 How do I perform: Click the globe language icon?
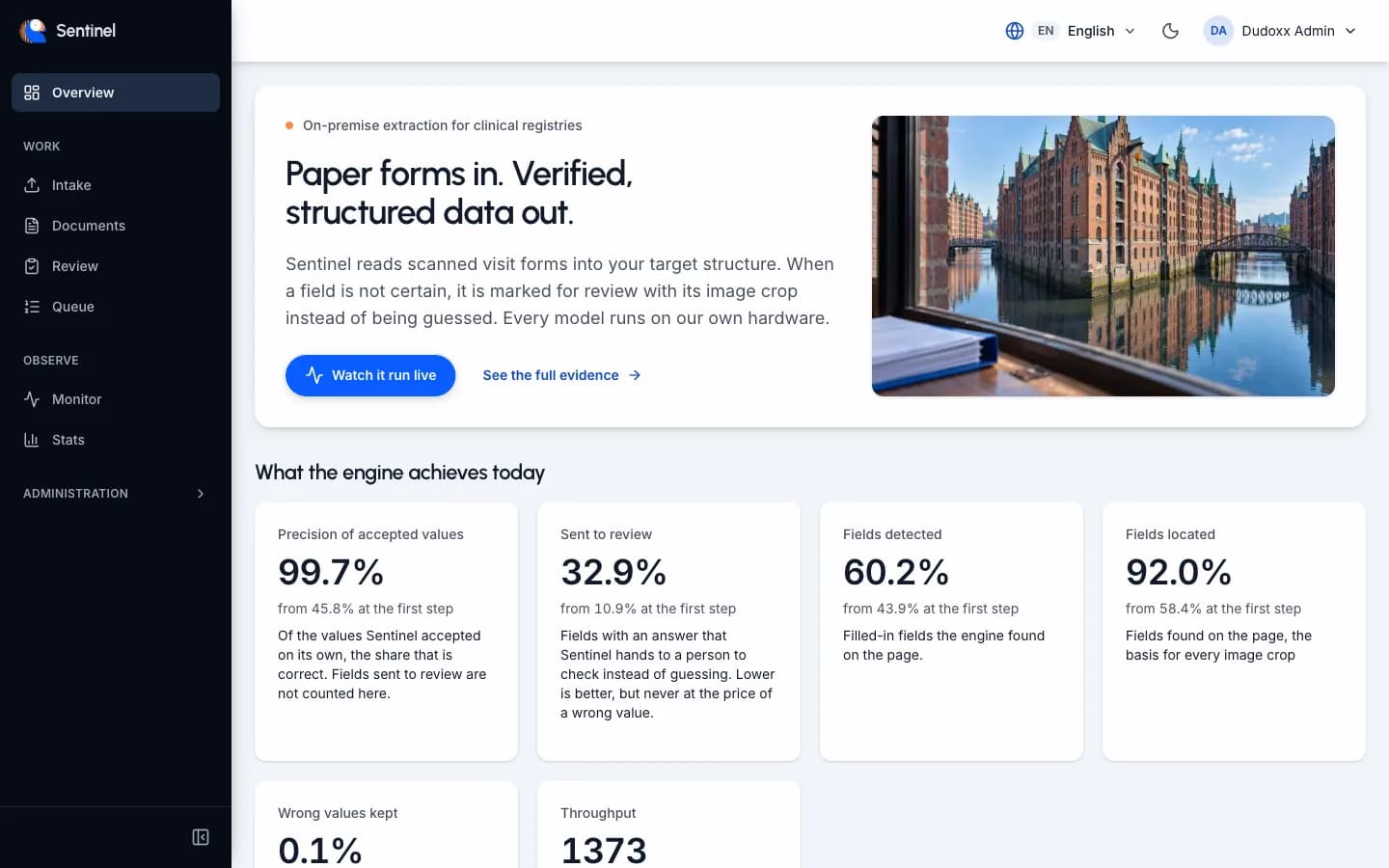point(1015,31)
